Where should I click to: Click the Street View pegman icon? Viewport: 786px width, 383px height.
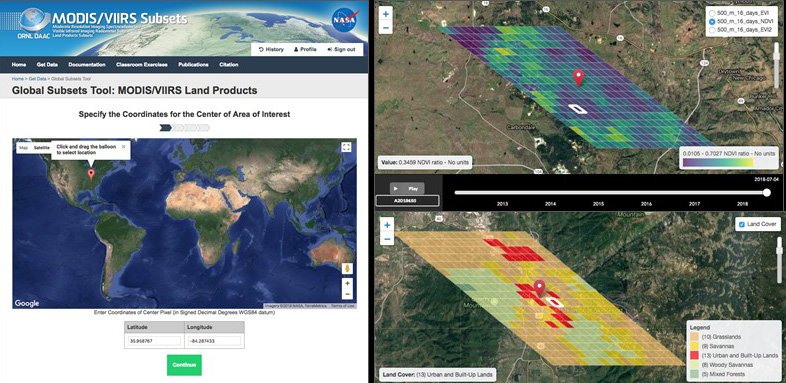click(346, 269)
